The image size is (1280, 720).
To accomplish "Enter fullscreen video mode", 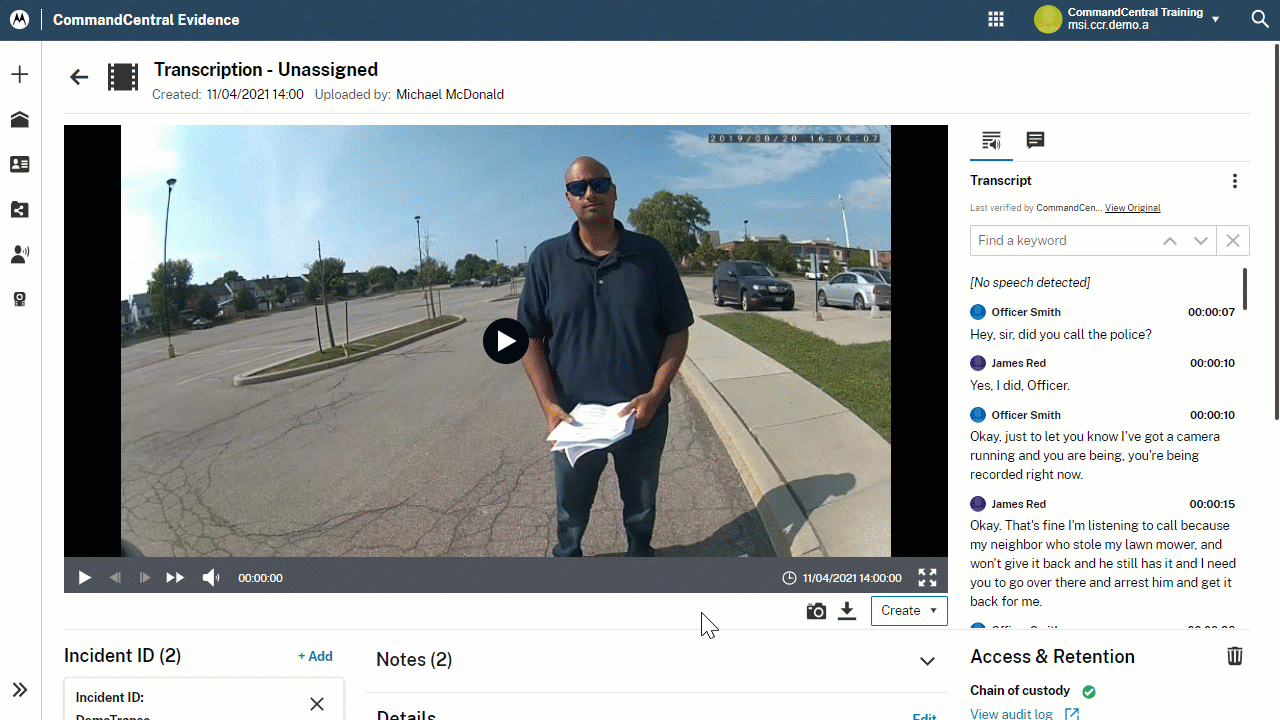I will (927, 578).
